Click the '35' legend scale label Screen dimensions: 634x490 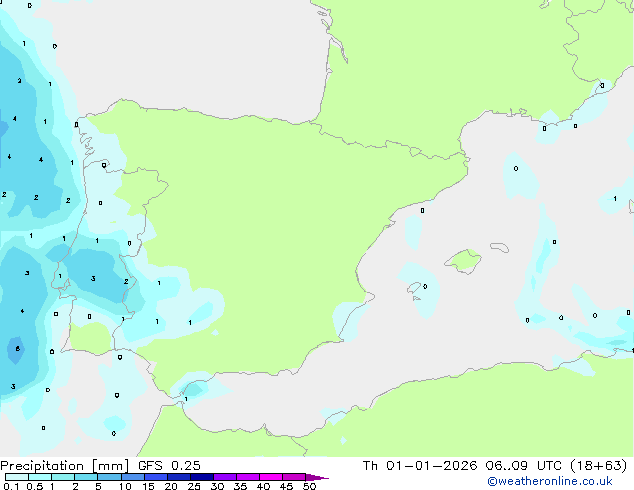pos(240,486)
